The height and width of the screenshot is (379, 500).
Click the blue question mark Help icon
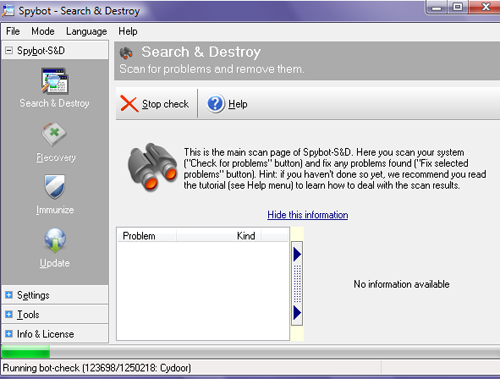[215, 104]
